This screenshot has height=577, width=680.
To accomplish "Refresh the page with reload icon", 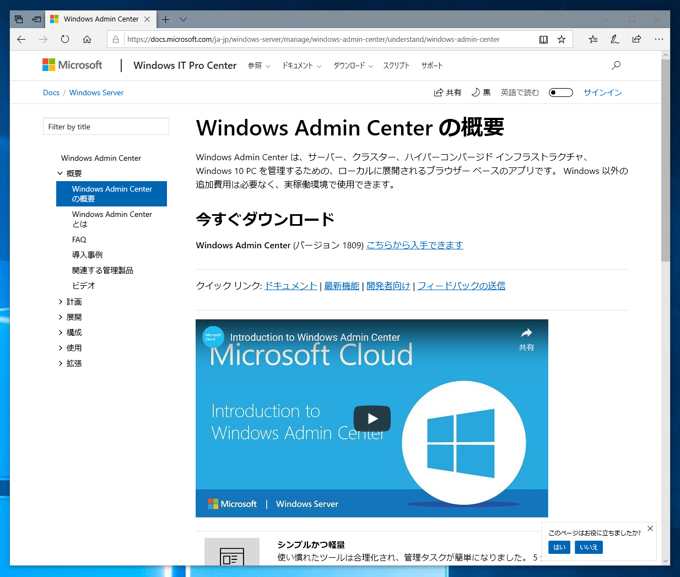I will coord(65,39).
